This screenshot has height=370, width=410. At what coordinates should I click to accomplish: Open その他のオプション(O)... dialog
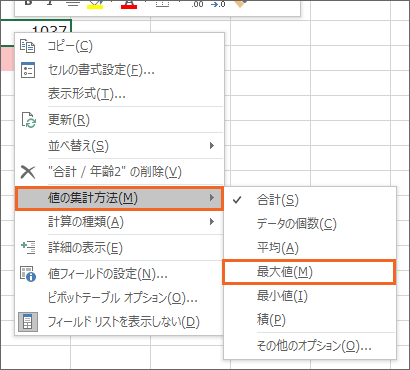(x=310, y=346)
